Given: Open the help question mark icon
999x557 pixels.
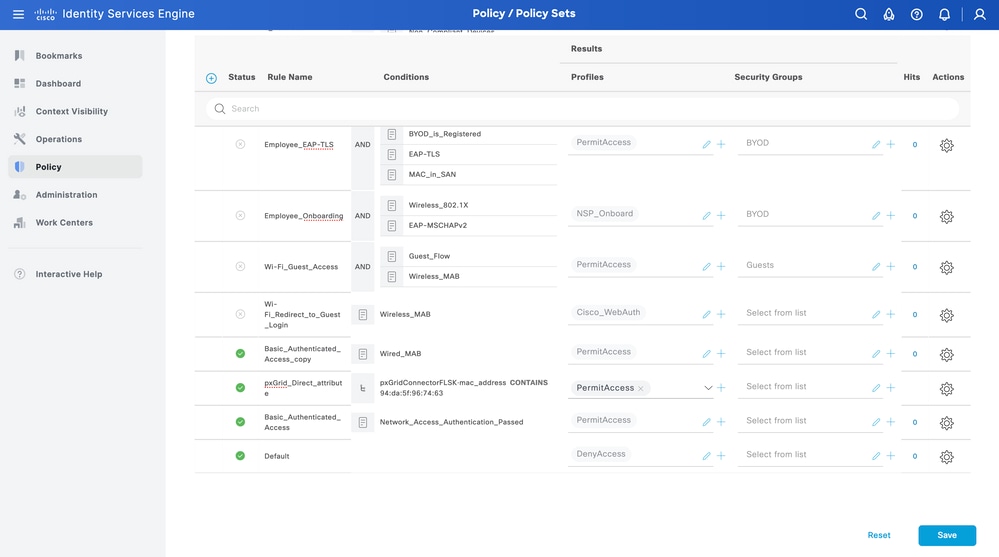Looking at the screenshot, I should pyautogui.click(x=916, y=14).
